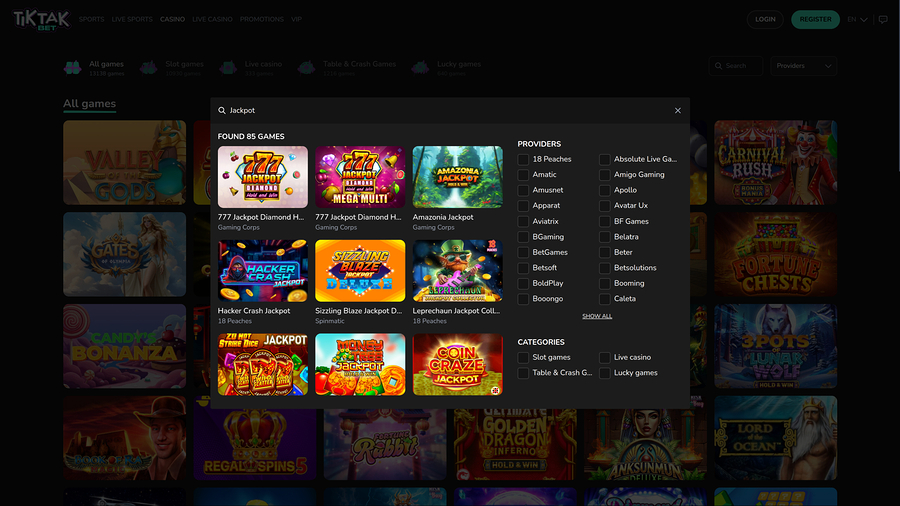Click the Lucky games category icon
This screenshot has height=506, width=900.
[420, 68]
